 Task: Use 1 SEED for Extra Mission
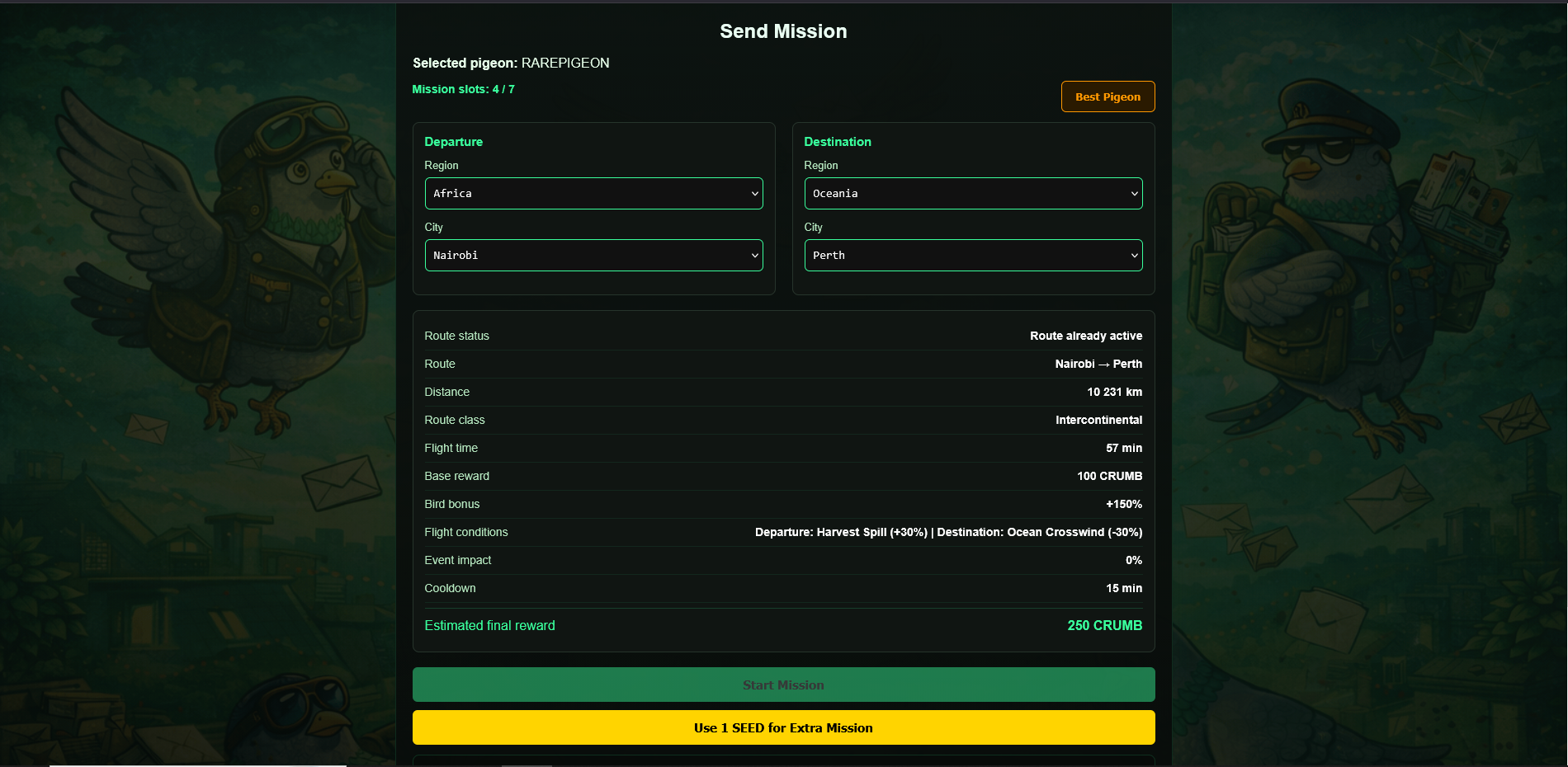coord(783,727)
